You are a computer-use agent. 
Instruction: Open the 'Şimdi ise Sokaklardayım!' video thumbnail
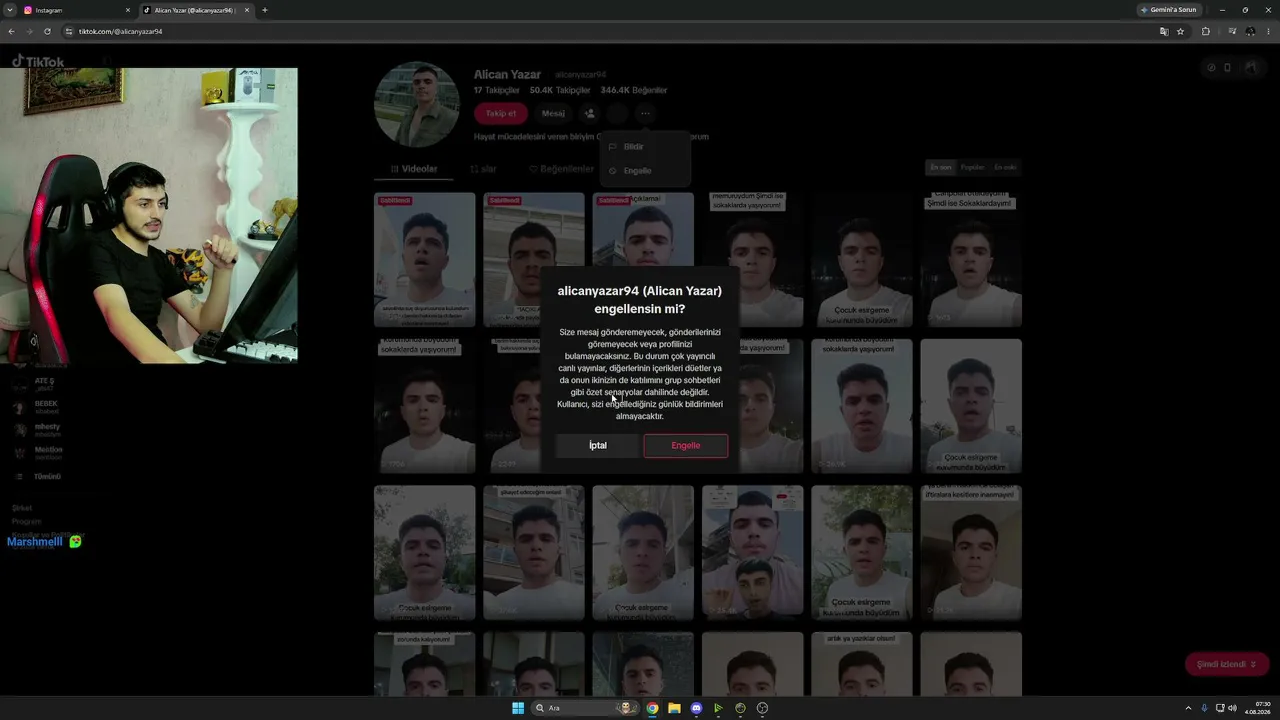[971, 260]
